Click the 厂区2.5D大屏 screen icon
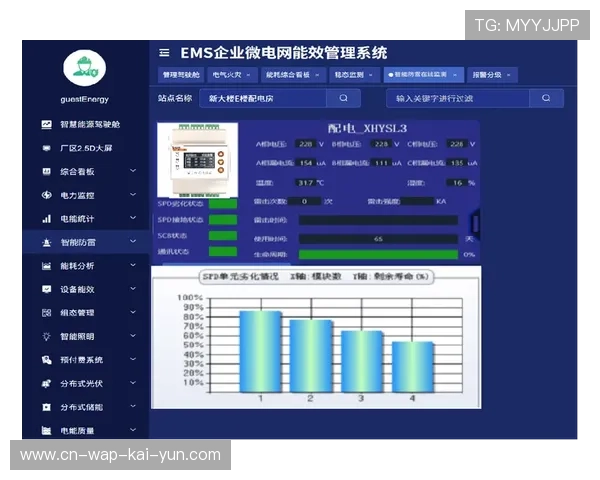600x480 pixels. pyautogui.click(x=46, y=148)
